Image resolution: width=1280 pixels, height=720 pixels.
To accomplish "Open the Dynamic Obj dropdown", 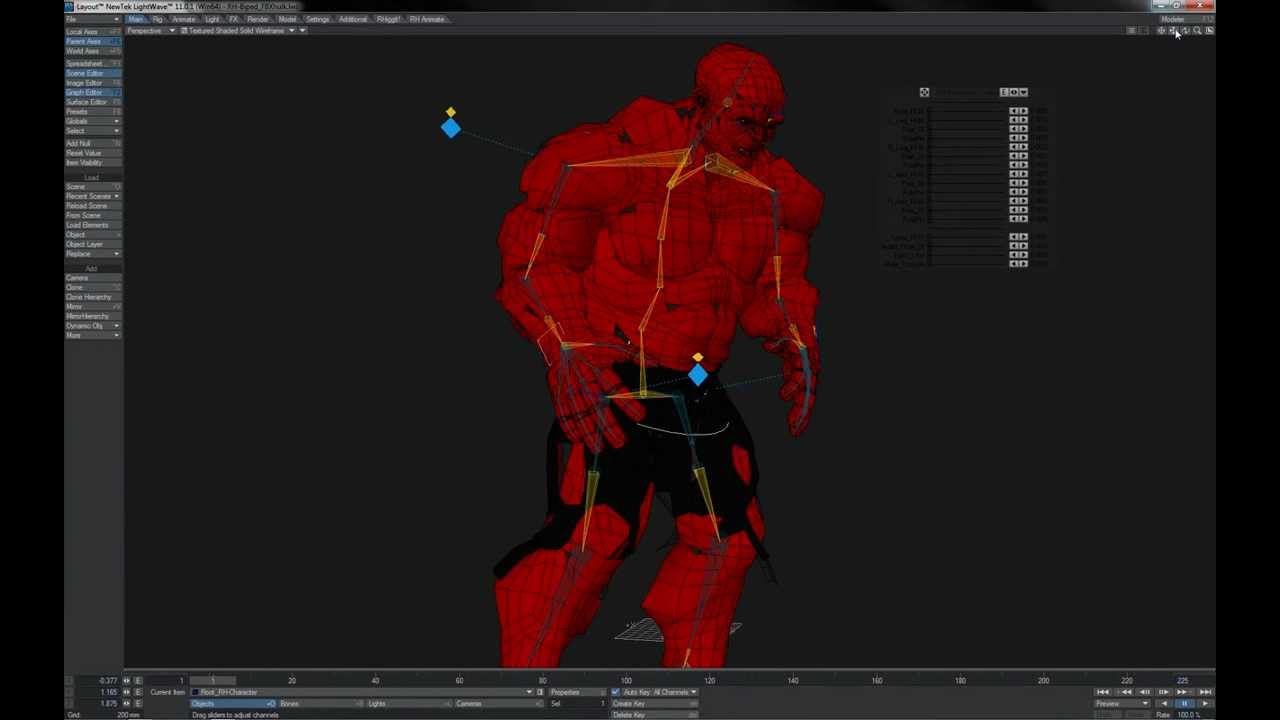I will pos(93,326).
